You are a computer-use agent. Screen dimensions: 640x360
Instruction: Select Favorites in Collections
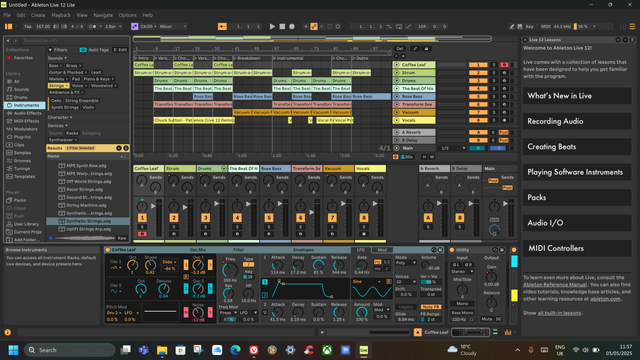point(23,58)
